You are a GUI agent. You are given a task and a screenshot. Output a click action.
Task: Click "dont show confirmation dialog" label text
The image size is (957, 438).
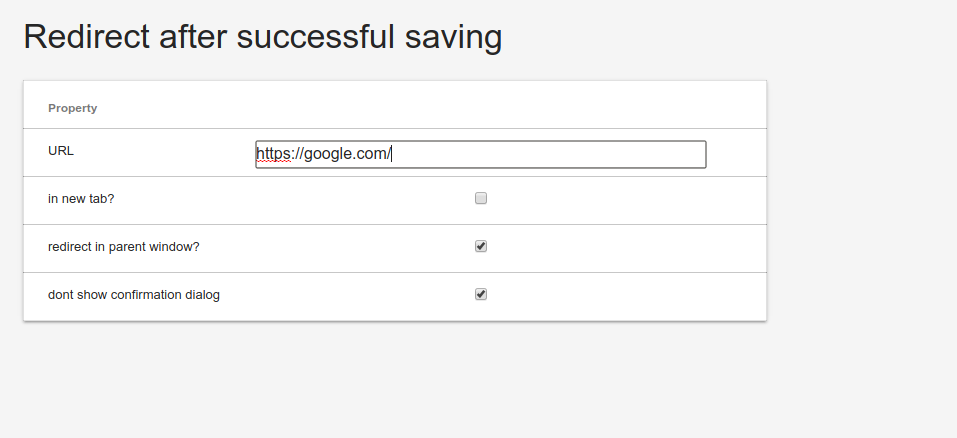[x=133, y=295]
